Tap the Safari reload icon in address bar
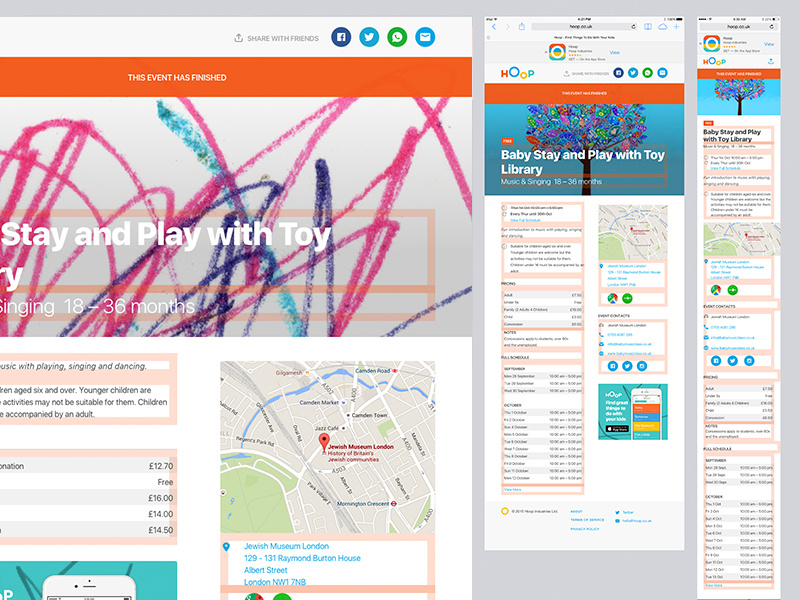 tap(632, 26)
